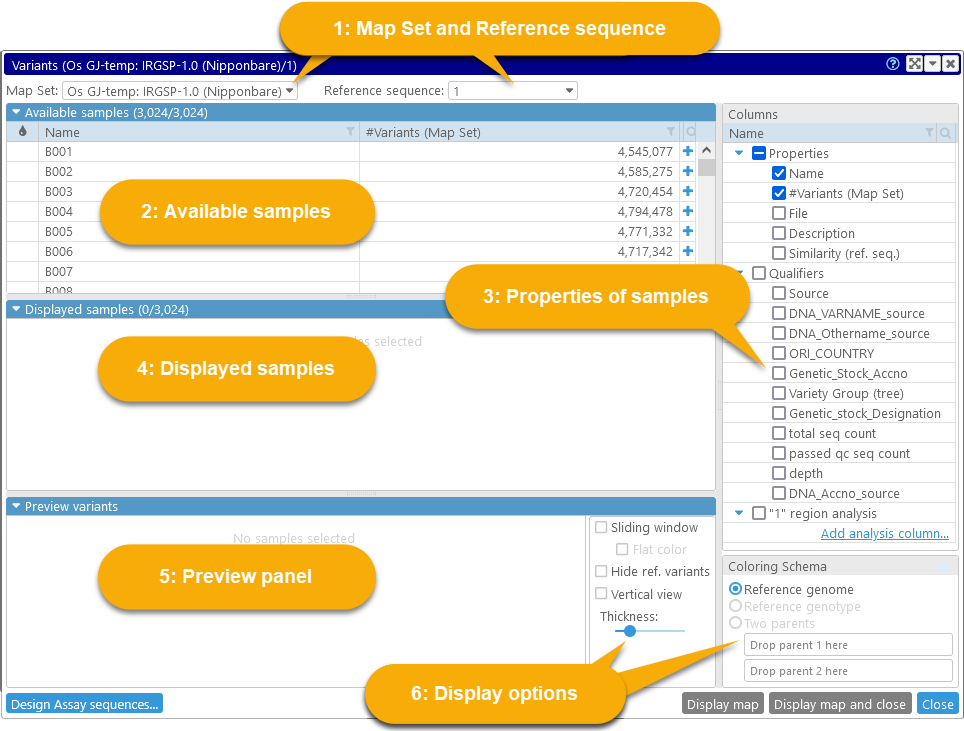Collapse the Properties tree node
964x731 pixels.
(739, 153)
